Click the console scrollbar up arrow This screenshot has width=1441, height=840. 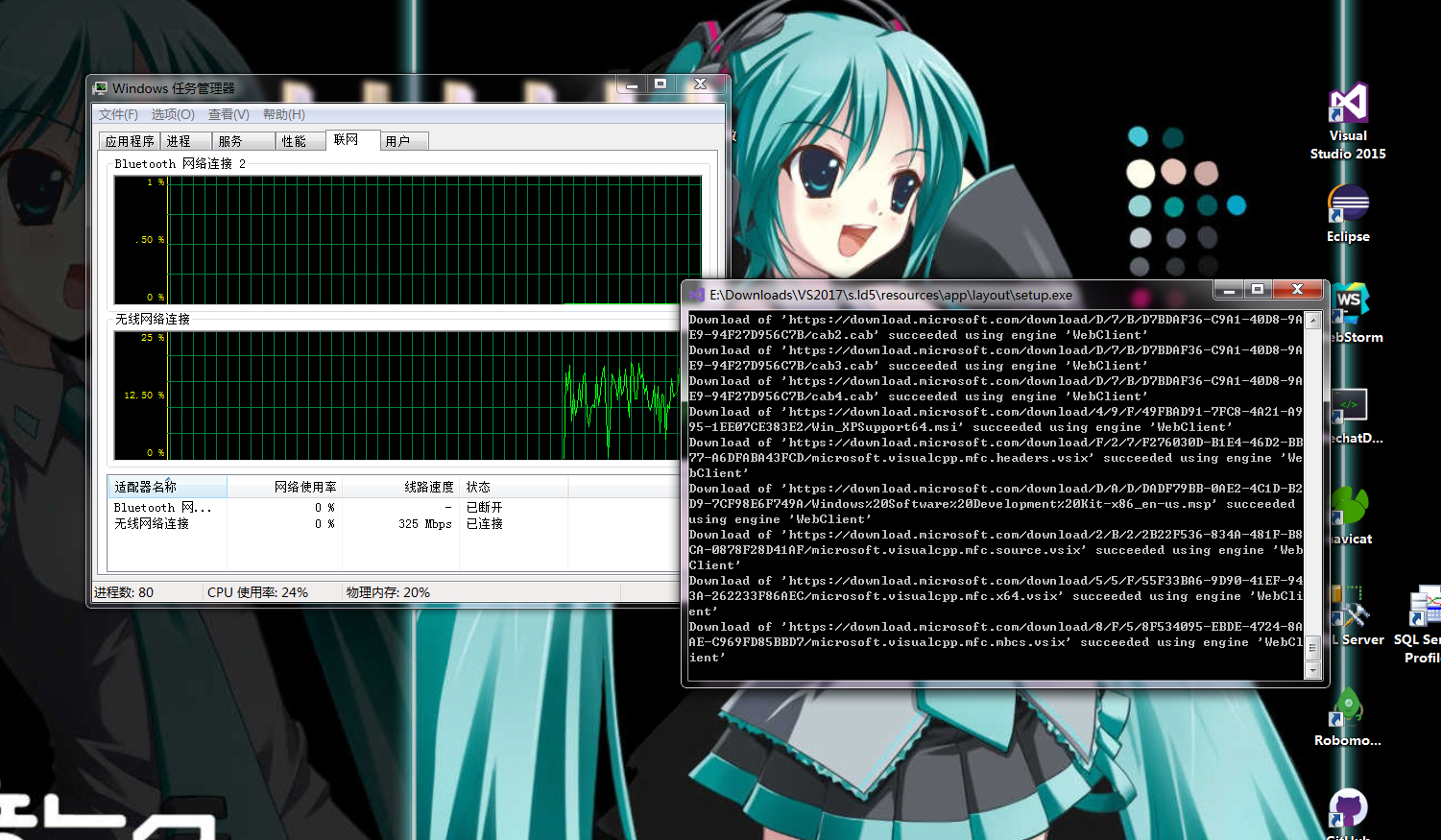click(1313, 320)
